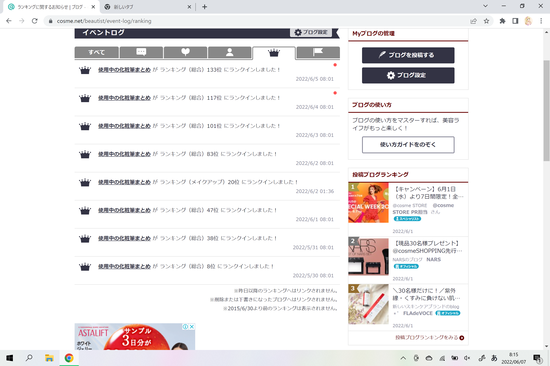This screenshot has height=366, width=550.
Task: Switch to the person followers tab
Action: pos(229,52)
